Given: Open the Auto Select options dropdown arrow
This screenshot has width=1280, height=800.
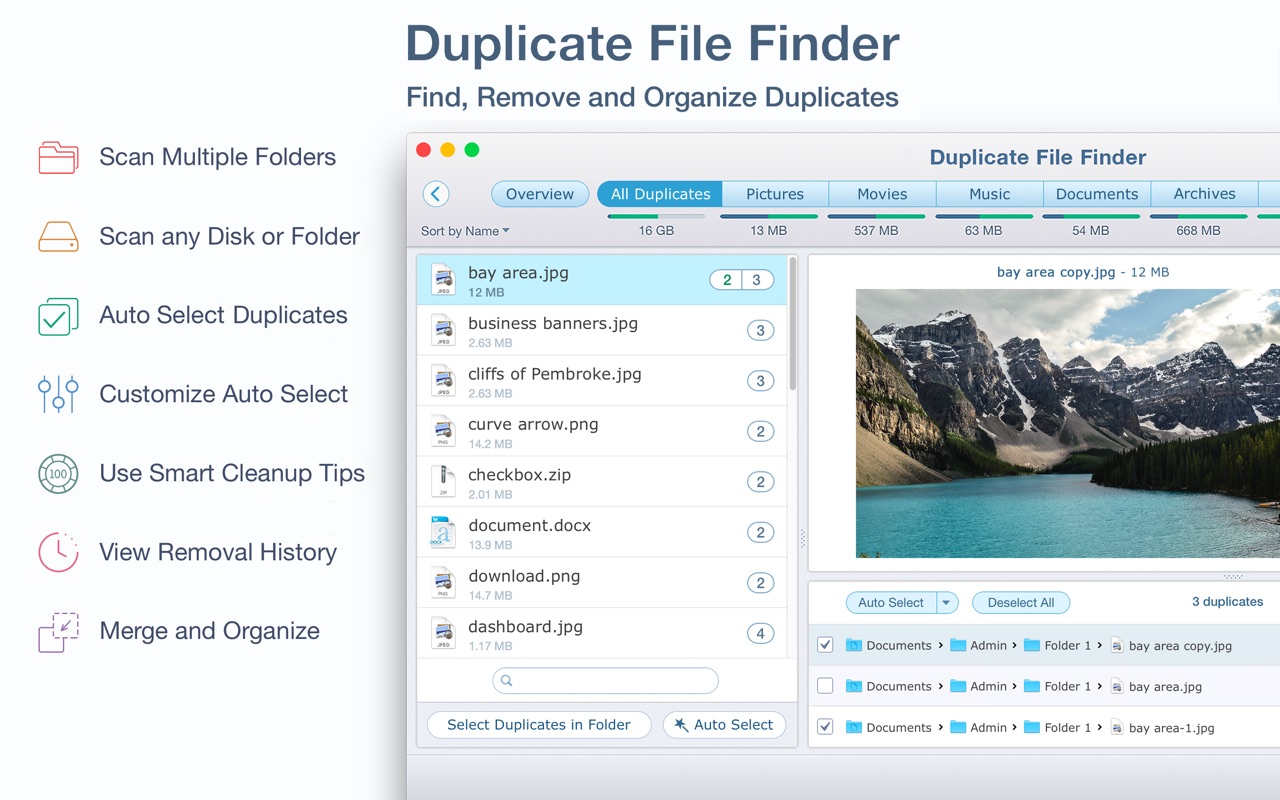Looking at the screenshot, I should point(947,603).
